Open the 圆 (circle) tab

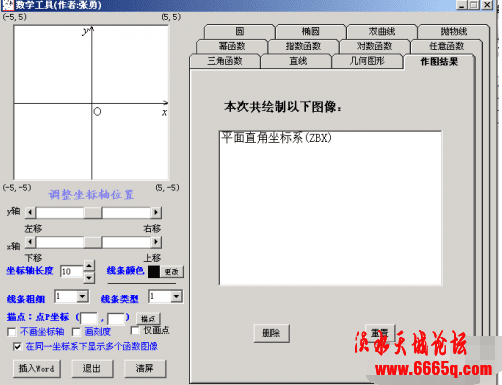[239, 32]
